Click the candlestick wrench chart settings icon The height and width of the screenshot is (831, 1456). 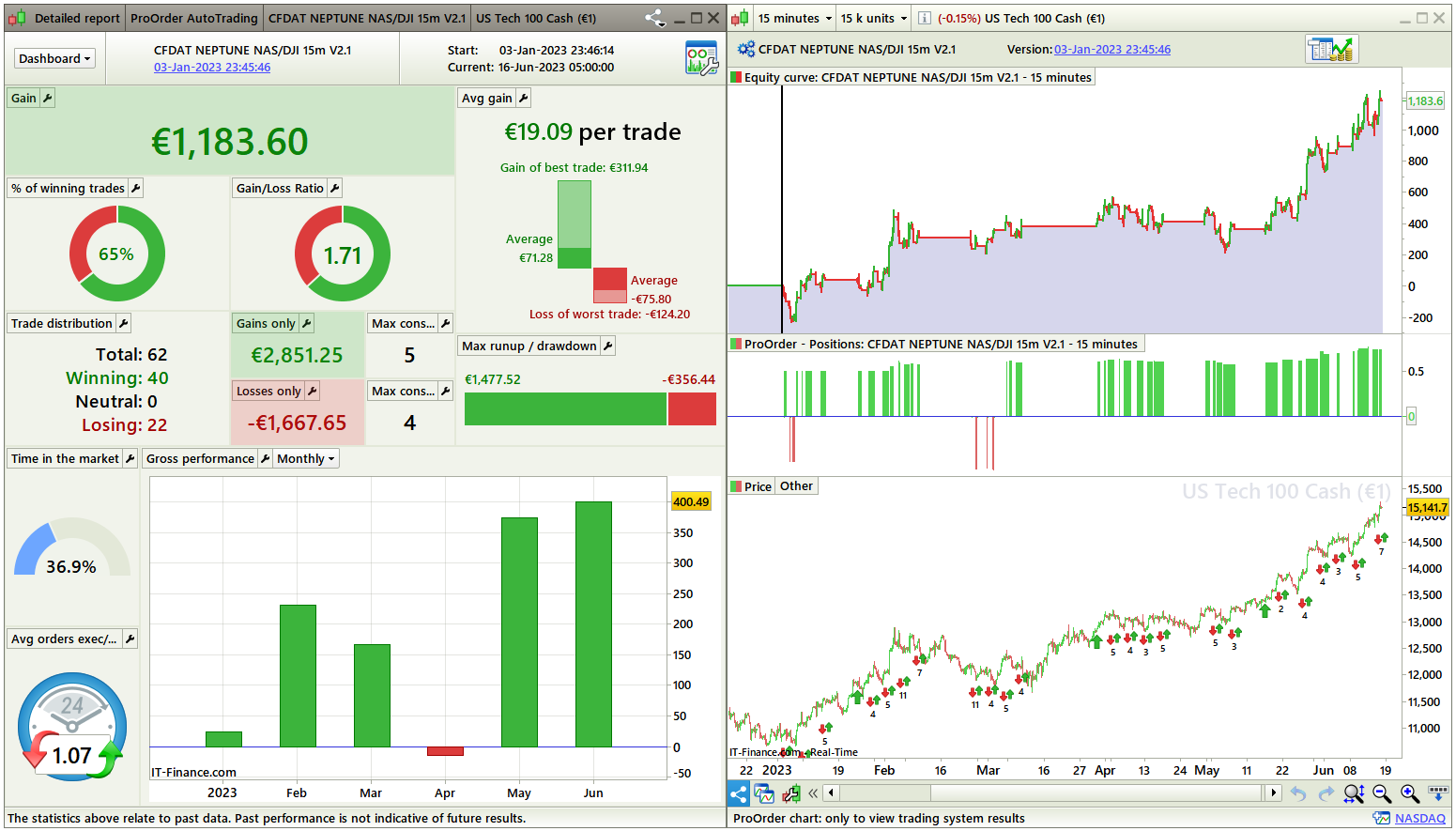(x=791, y=793)
